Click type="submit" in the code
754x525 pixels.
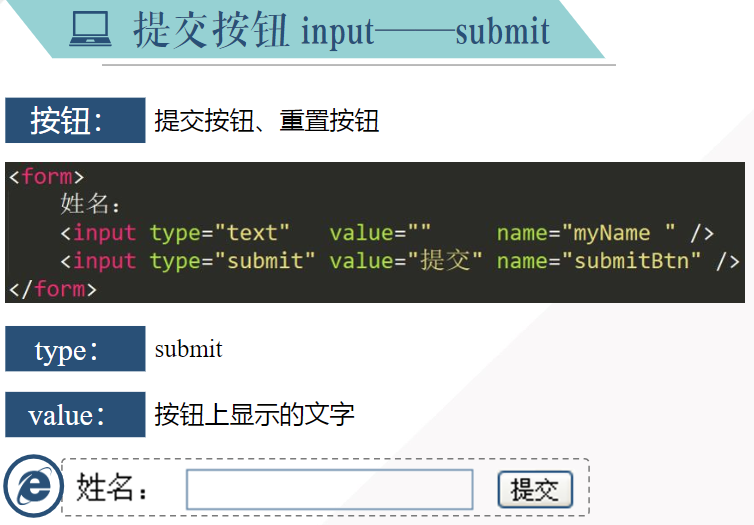[x=232, y=261]
